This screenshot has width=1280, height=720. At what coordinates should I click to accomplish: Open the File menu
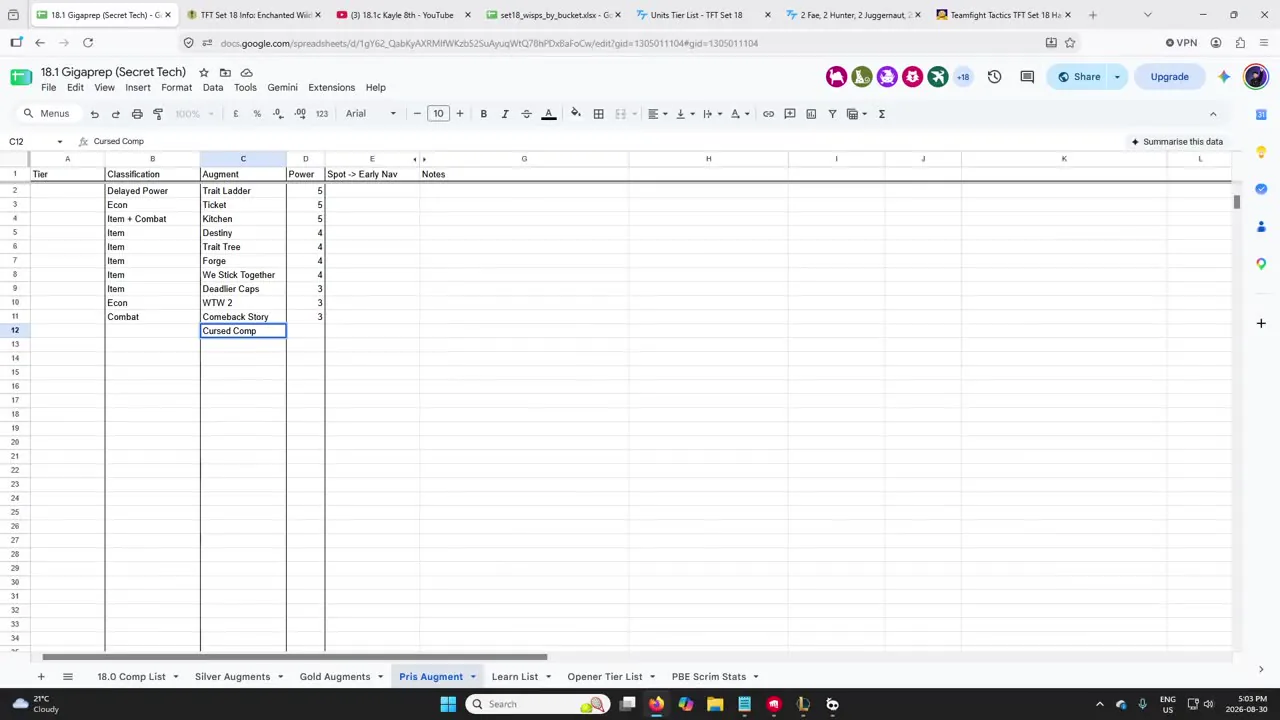48,88
